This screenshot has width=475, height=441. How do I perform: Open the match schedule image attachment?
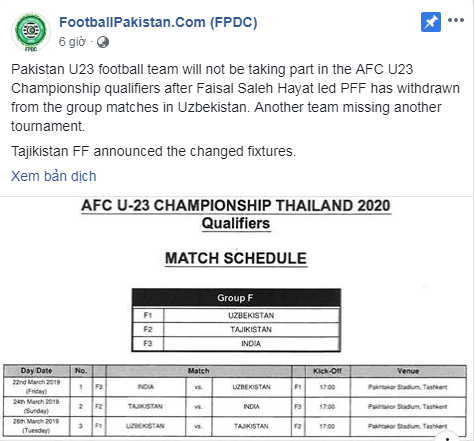[236, 319]
